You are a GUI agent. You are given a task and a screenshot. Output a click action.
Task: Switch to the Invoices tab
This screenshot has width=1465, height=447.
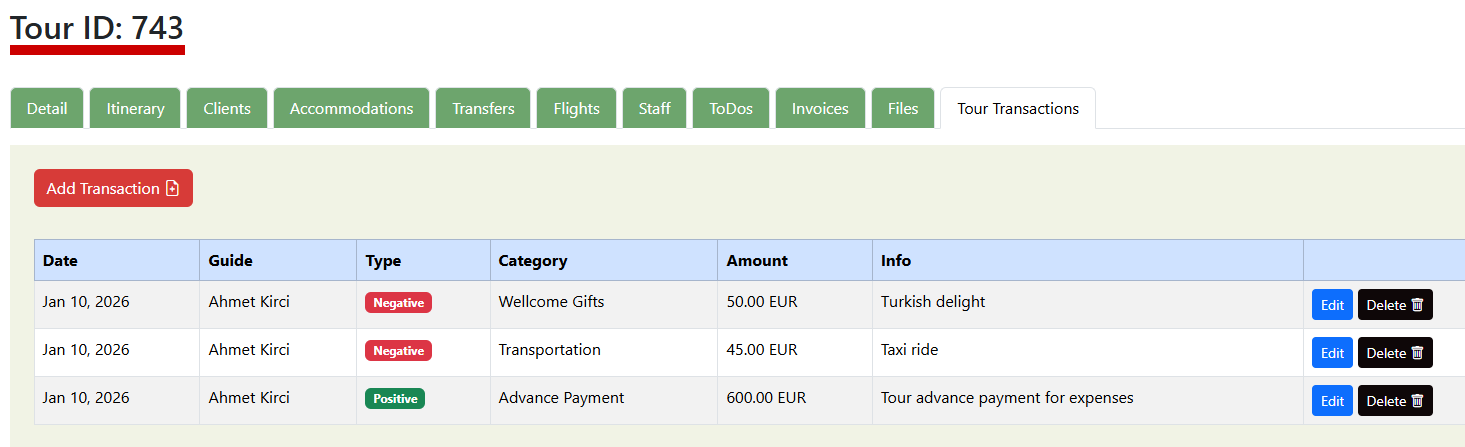(x=820, y=108)
